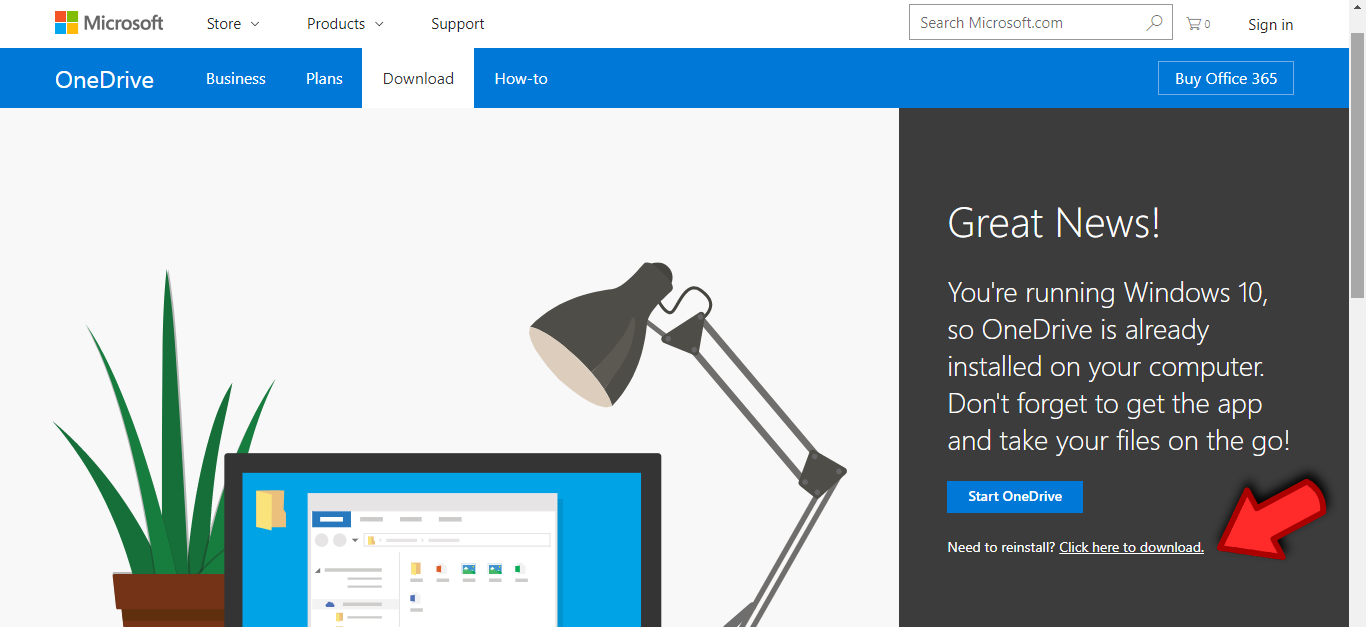Click the Microsoft logo
Viewport: 1366px width, 627px height.
click(109, 23)
